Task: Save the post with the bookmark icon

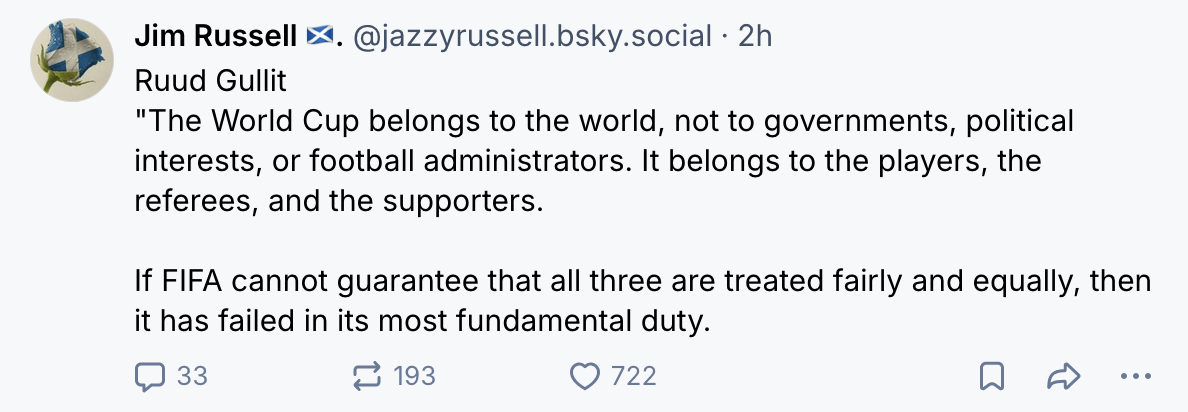Action: pos(992,376)
